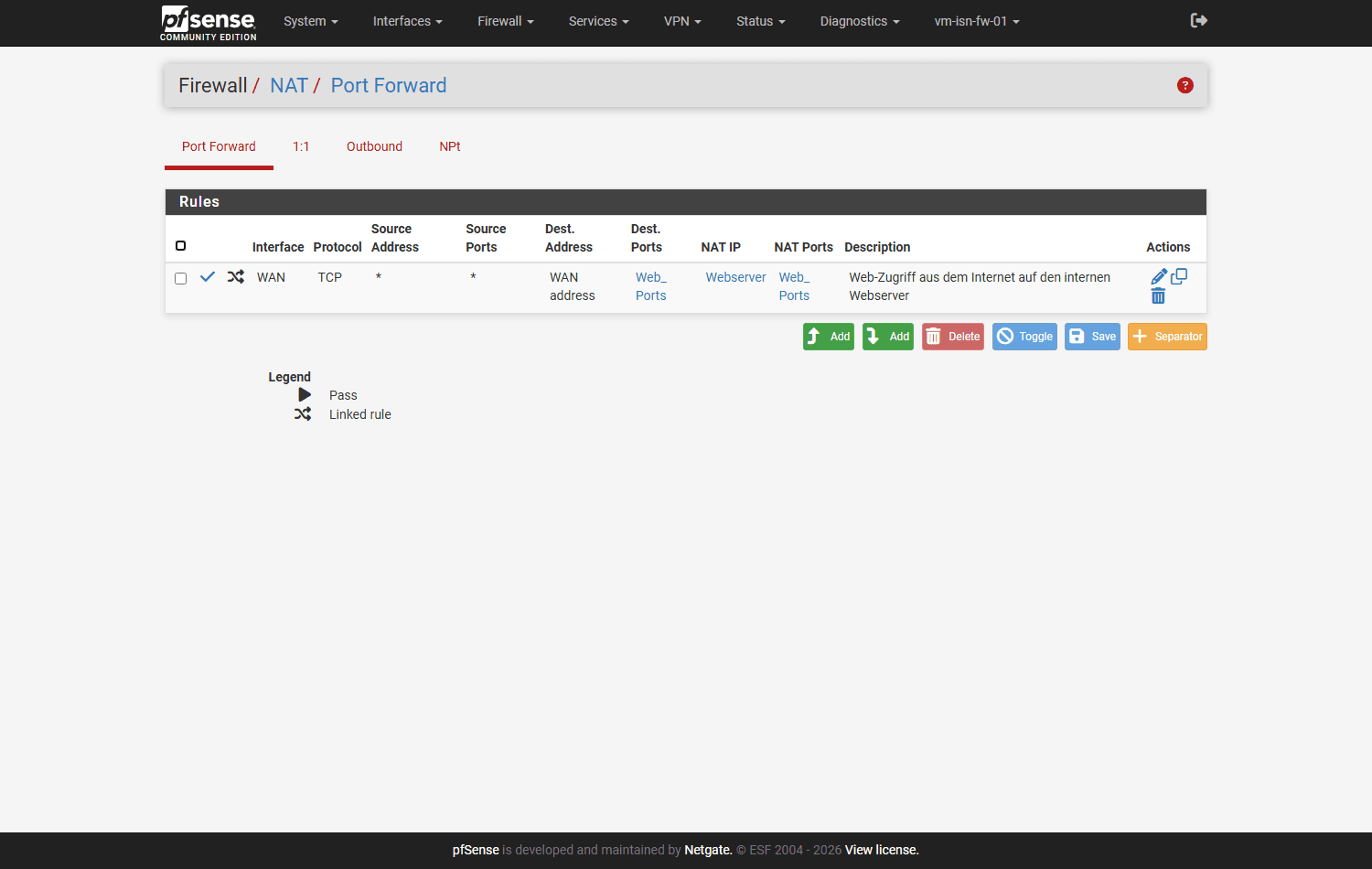Click the enabled checkmark on WAN rule
Screen dimensions: 1372x869
[208, 276]
